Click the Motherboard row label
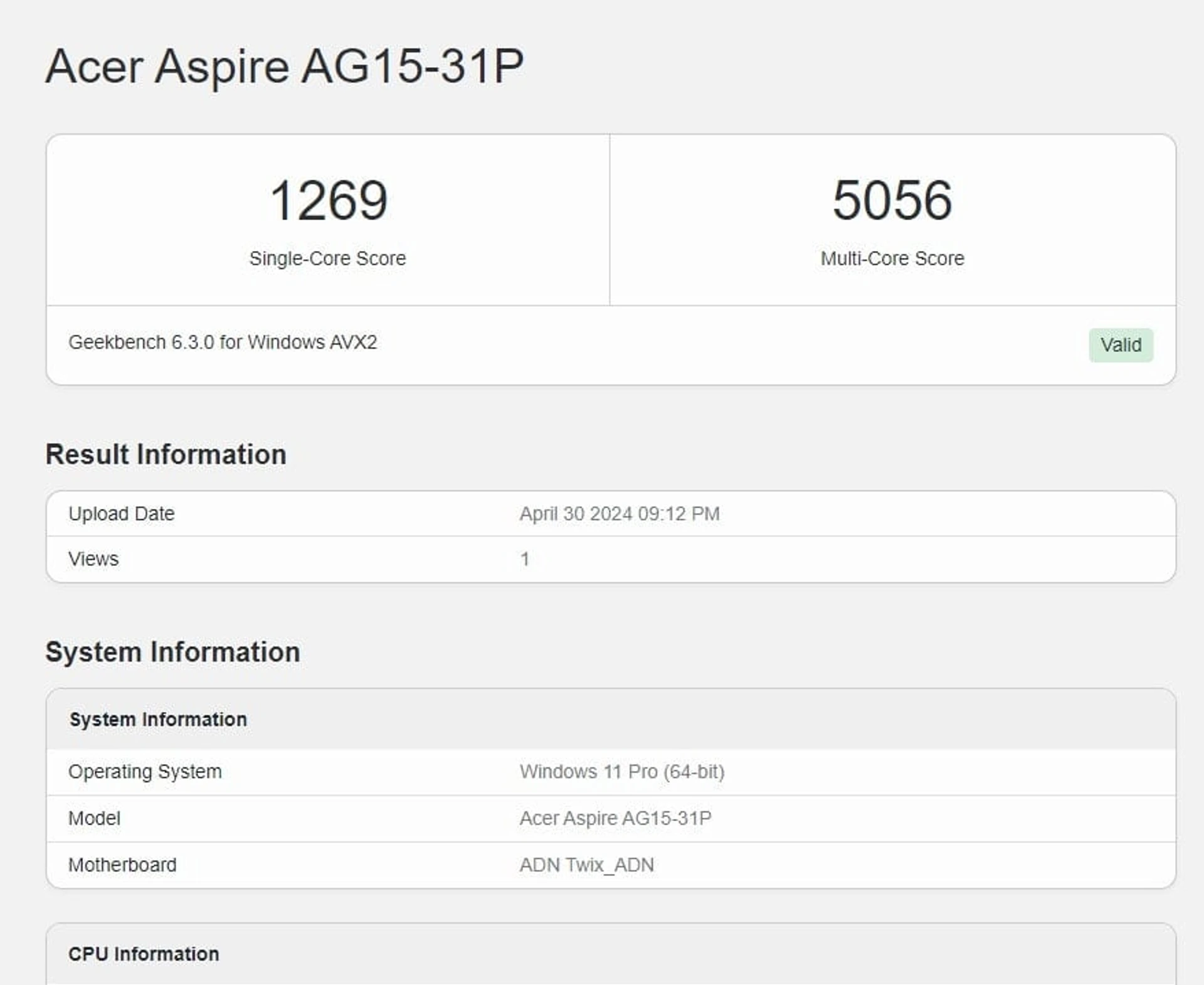The image size is (1204, 985). [122, 865]
